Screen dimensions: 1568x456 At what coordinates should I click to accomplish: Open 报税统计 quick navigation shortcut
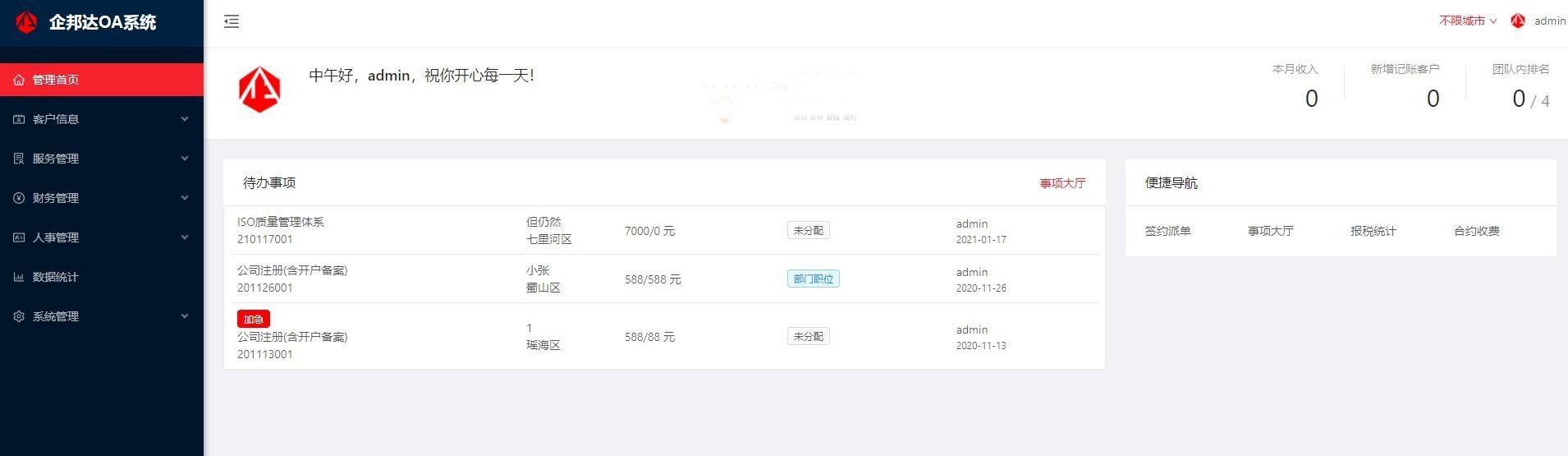[x=1373, y=231]
